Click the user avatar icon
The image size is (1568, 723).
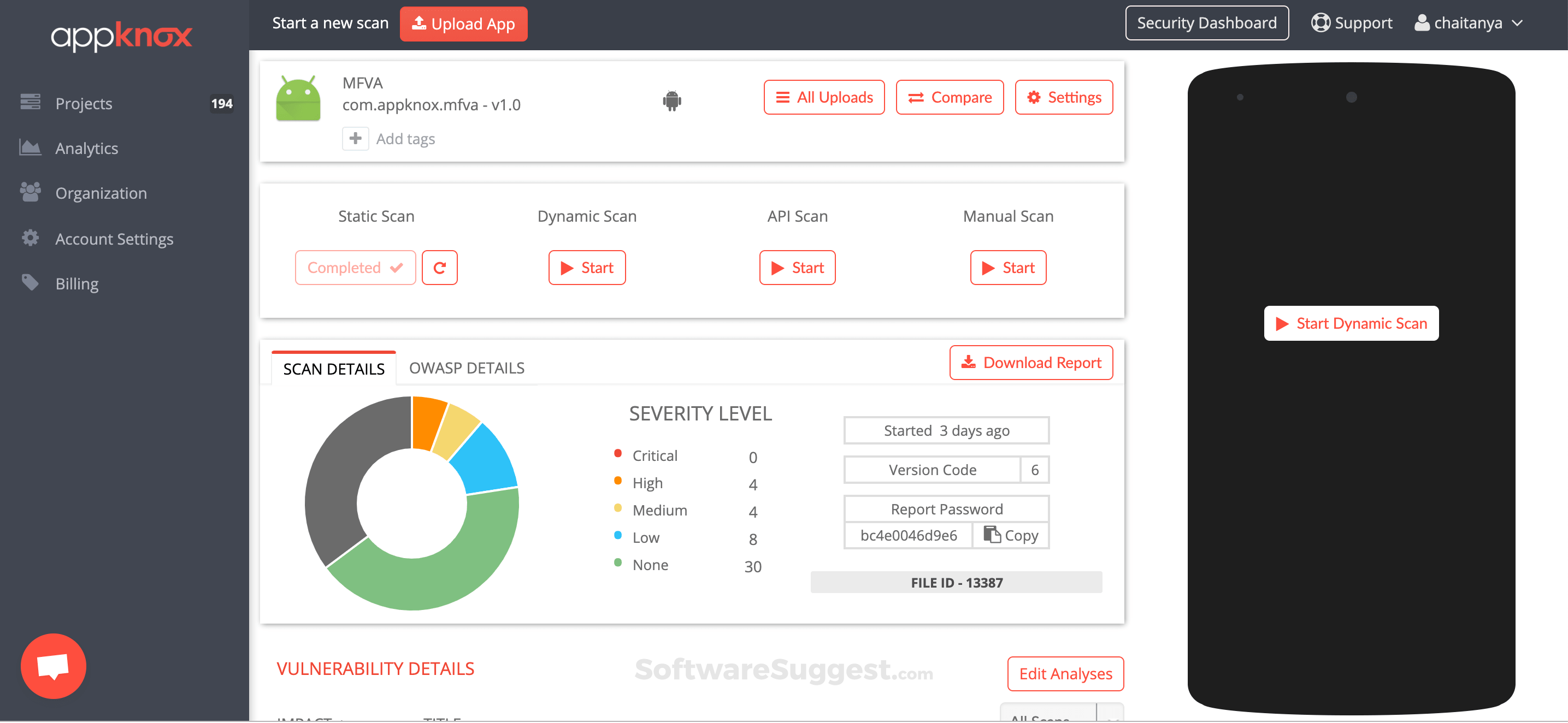[x=1421, y=22]
